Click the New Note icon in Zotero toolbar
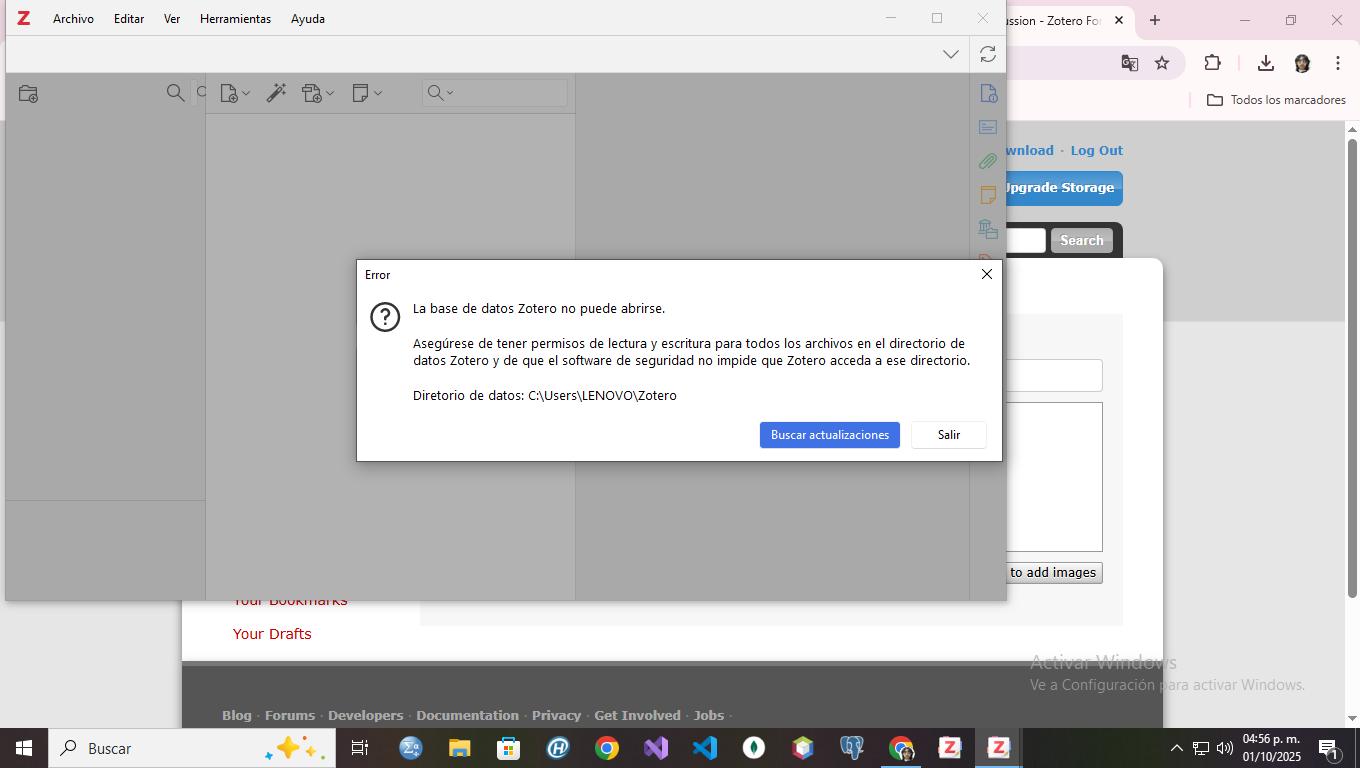Image resolution: width=1360 pixels, height=768 pixels. [x=361, y=93]
